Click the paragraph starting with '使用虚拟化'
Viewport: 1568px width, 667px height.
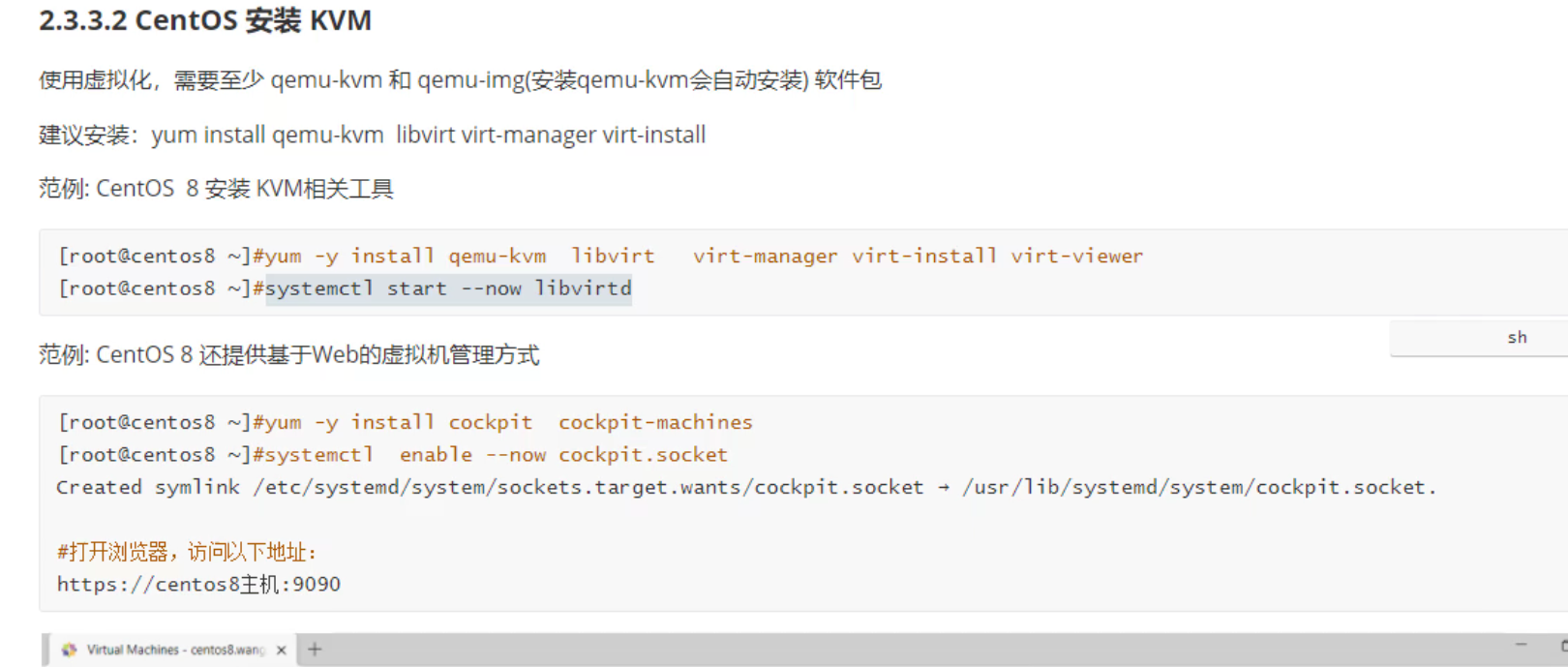pos(460,80)
